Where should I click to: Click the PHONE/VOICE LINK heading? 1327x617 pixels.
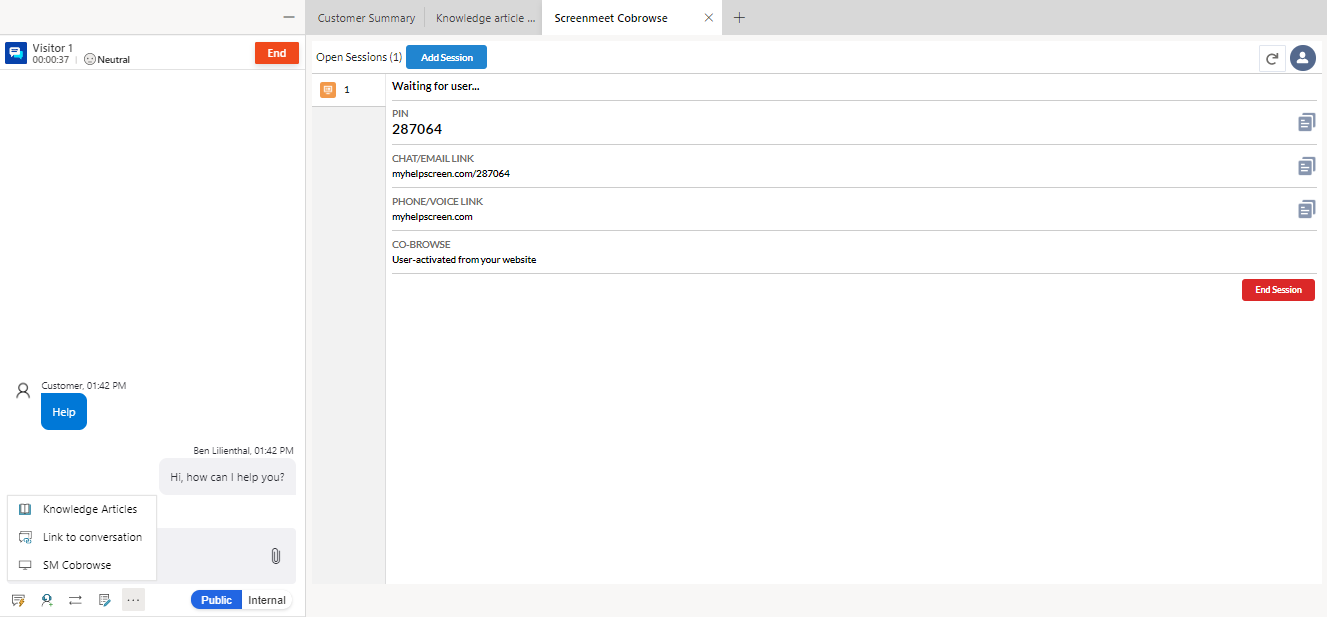tap(437, 202)
